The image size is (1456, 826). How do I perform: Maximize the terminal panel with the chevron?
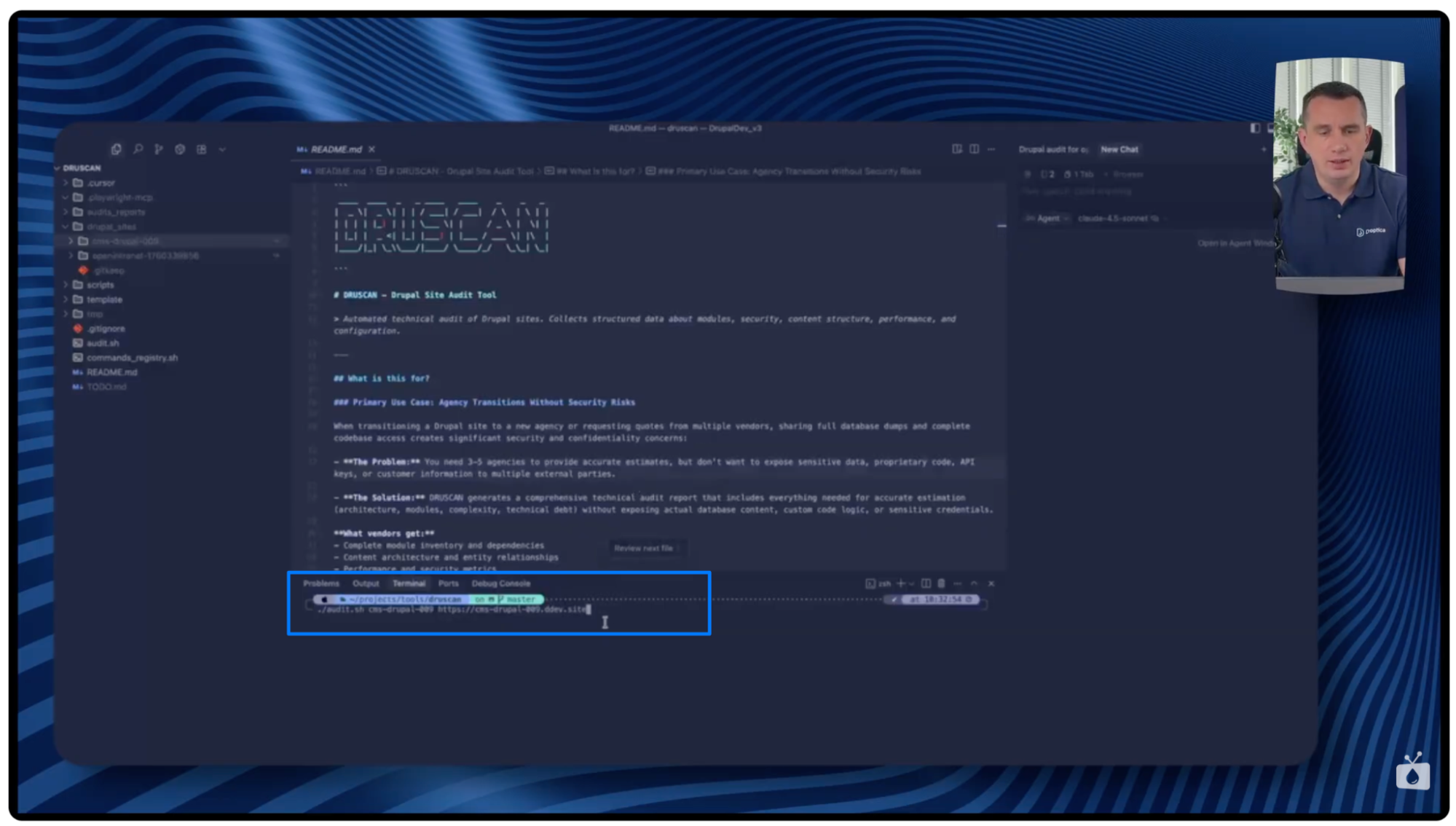(975, 583)
